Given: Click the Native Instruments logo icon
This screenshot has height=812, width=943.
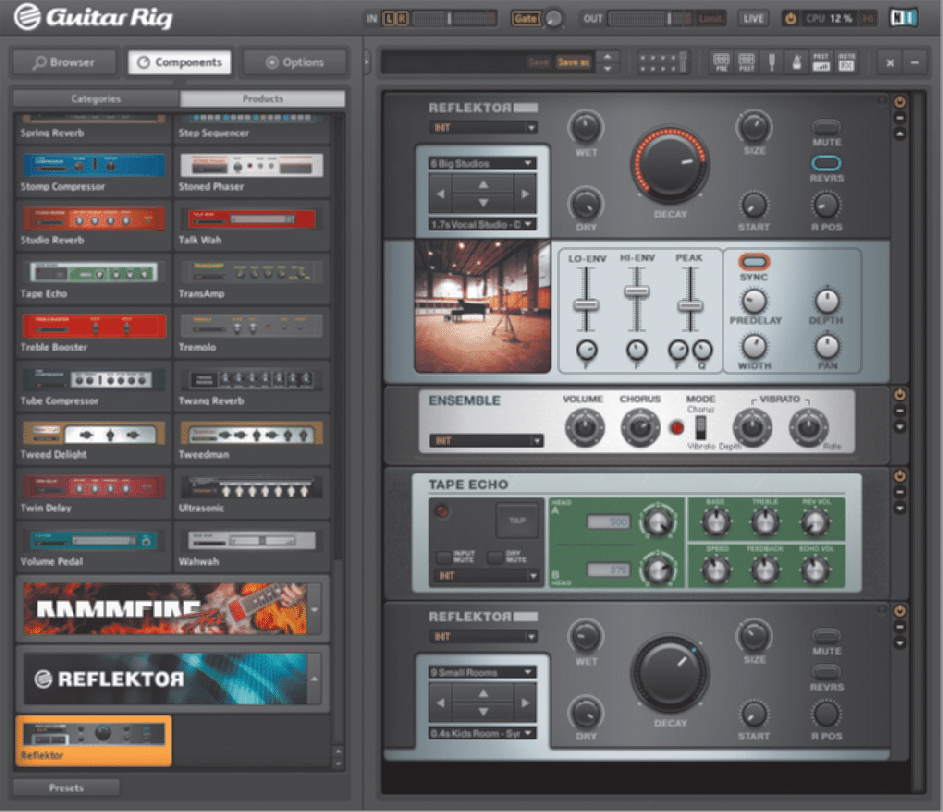Looking at the screenshot, I should (903, 18).
